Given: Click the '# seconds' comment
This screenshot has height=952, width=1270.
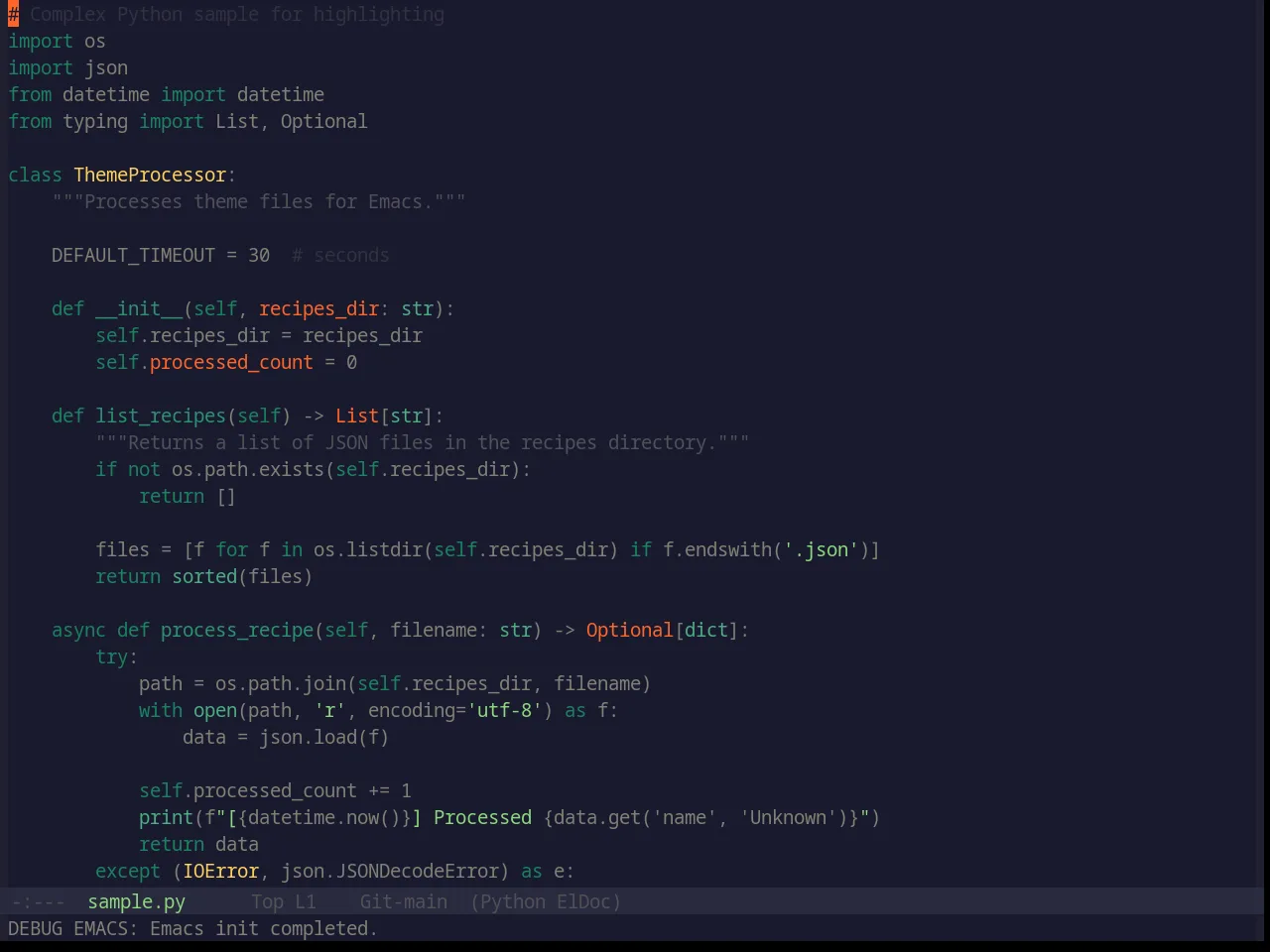Looking at the screenshot, I should pos(340,255).
